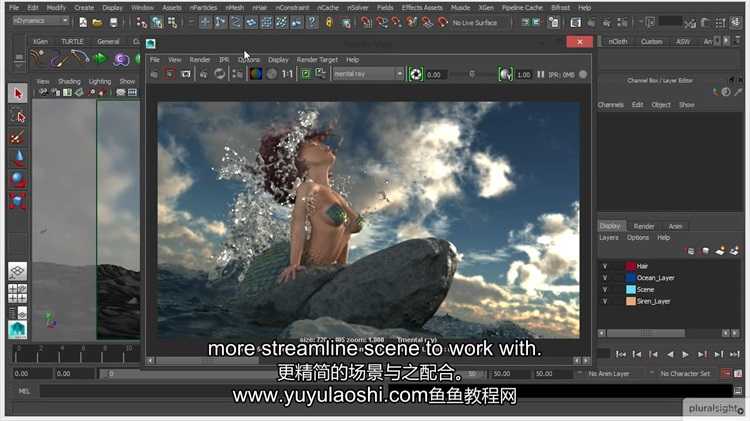This screenshot has height=421, width=750.
Task: Toggle visibility V of Ocean_Layer
Action: 605,278
